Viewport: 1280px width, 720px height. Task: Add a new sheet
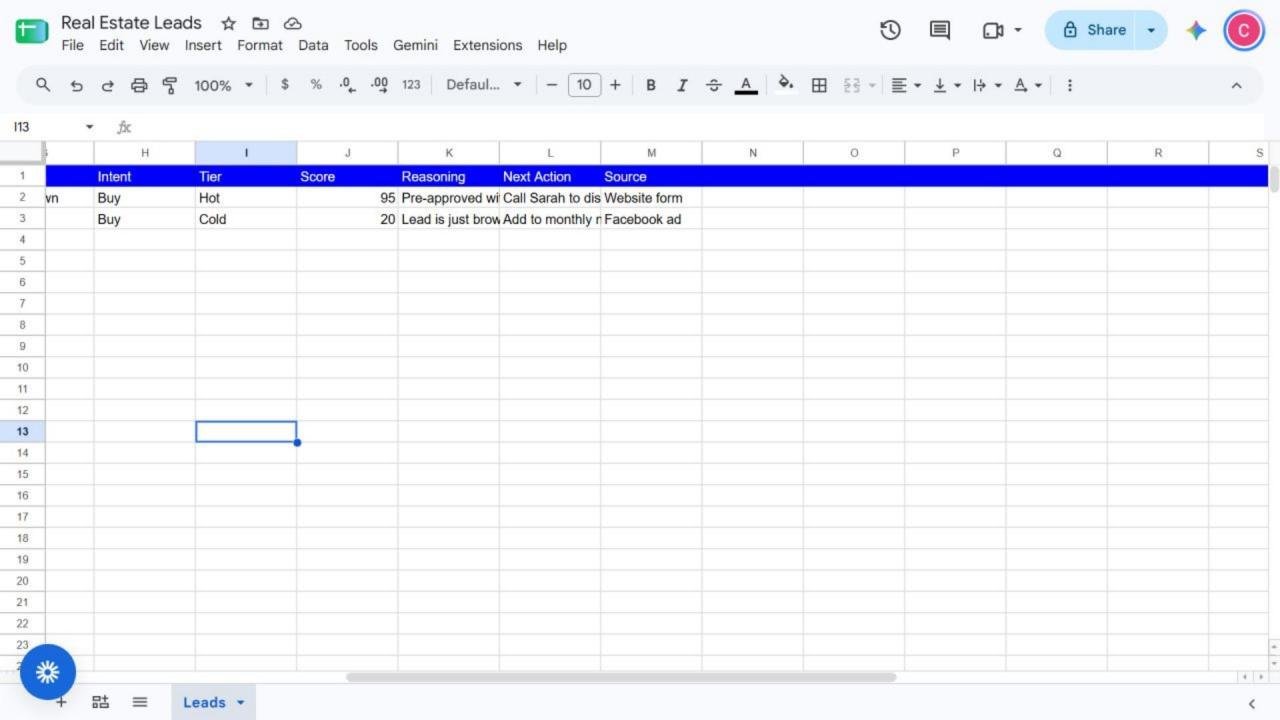click(61, 702)
